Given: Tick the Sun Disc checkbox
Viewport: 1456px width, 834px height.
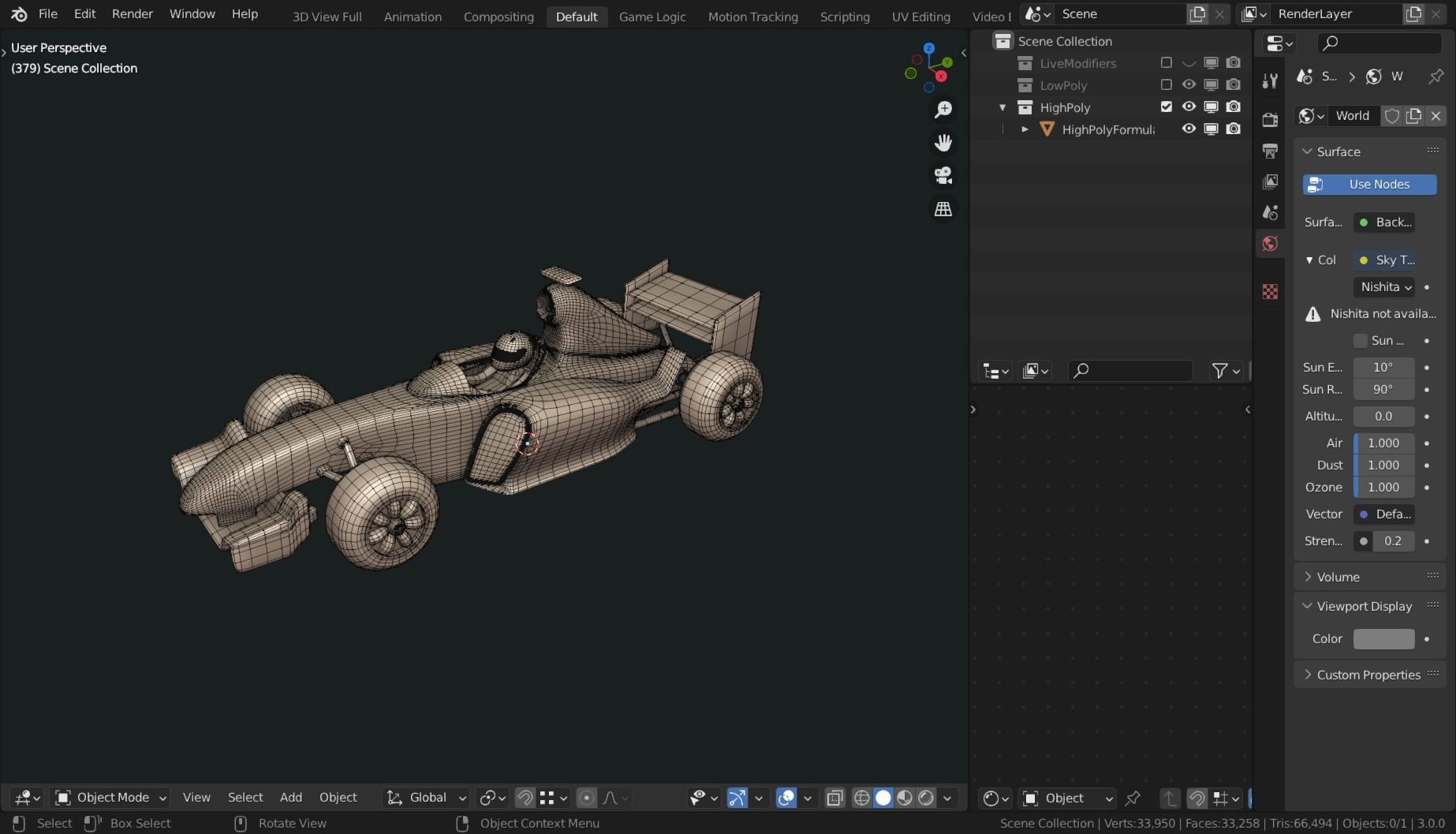Looking at the screenshot, I should [x=1361, y=341].
